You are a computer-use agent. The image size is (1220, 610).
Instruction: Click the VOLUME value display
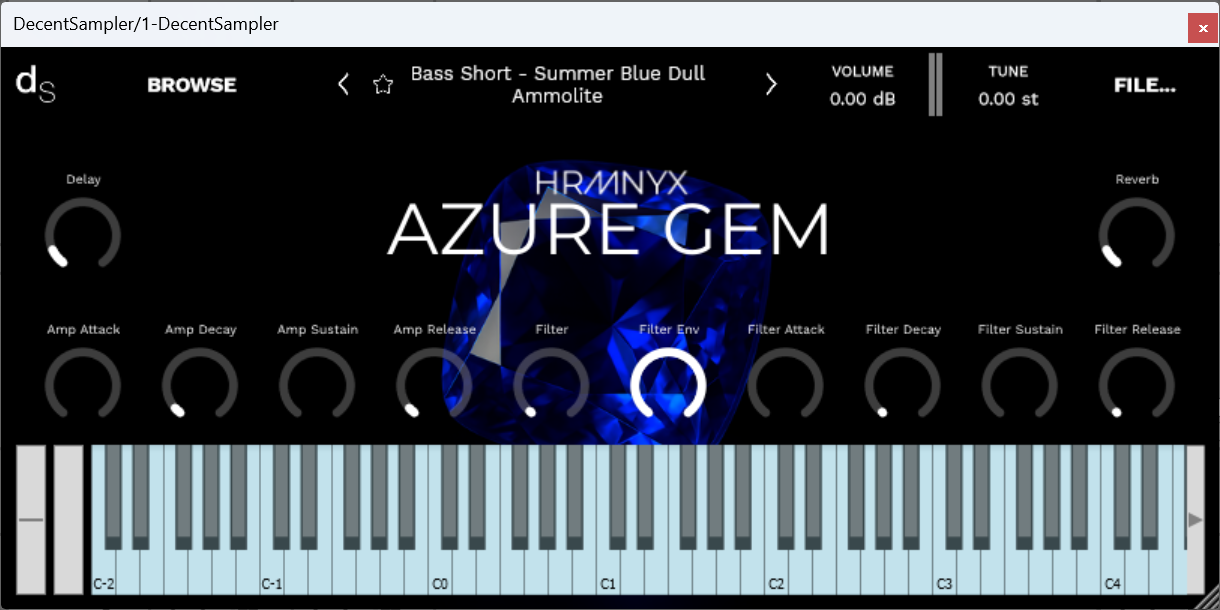click(861, 98)
